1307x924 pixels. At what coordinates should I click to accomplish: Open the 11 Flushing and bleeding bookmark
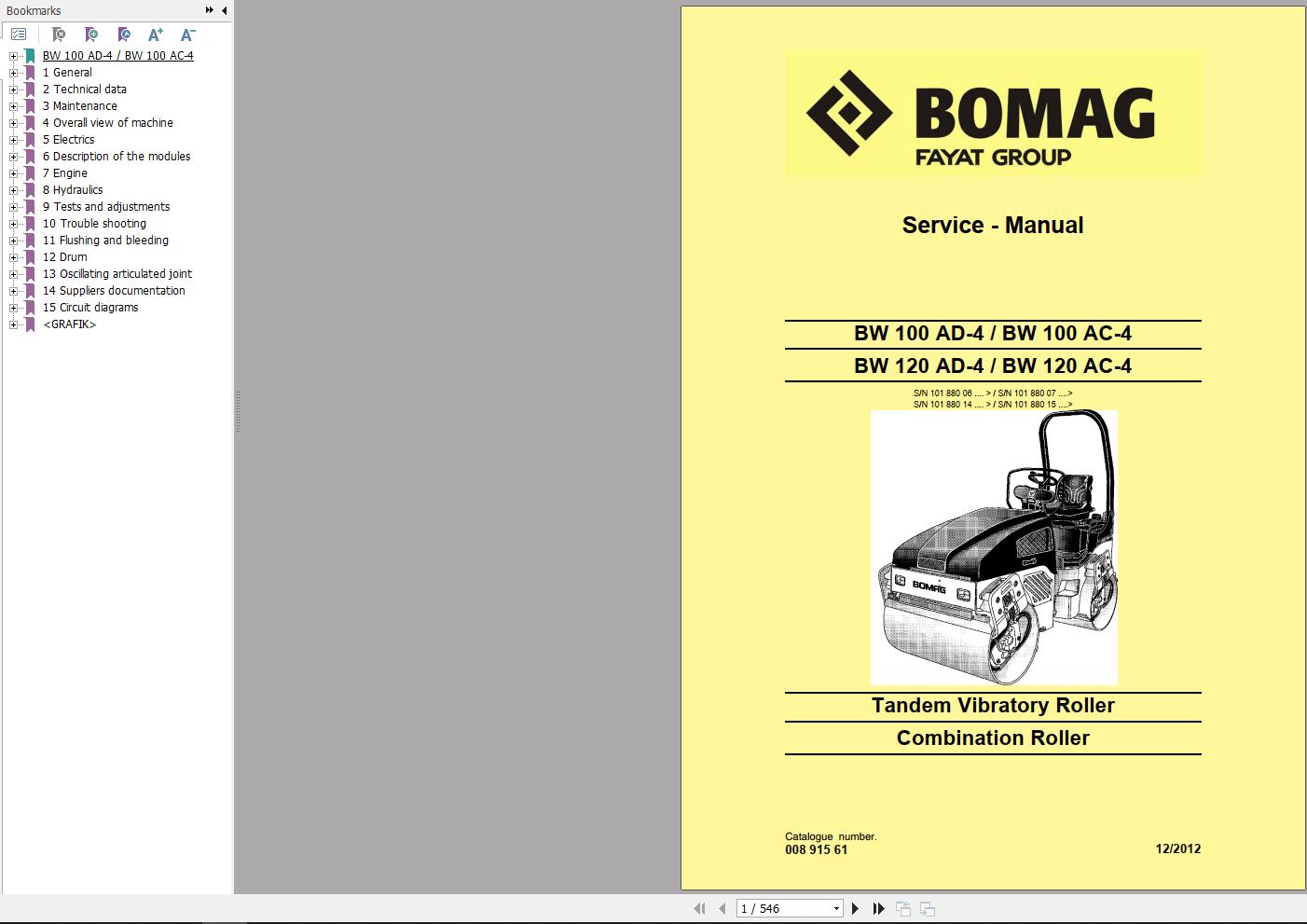[x=105, y=241]
